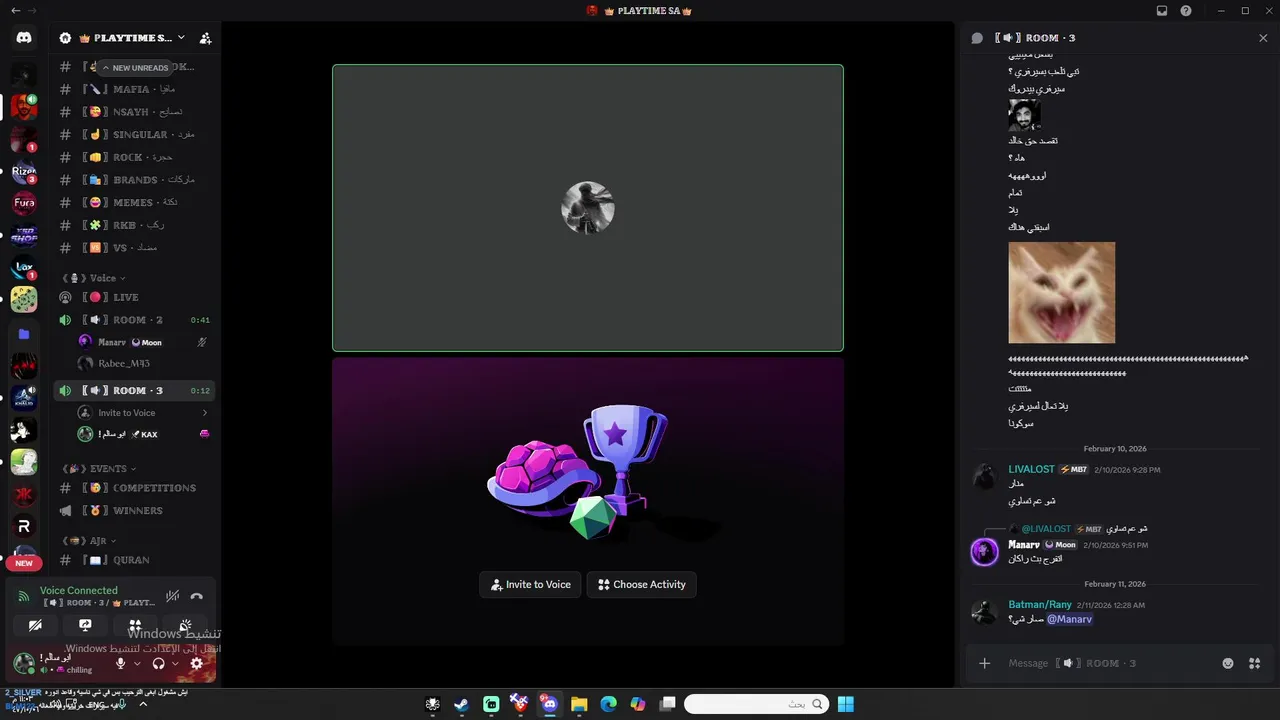This screenshot has width=1280, height=720.
Task: Open the screaming cat image in chat
Action: pyautogui.click(x=1061, y=293)
